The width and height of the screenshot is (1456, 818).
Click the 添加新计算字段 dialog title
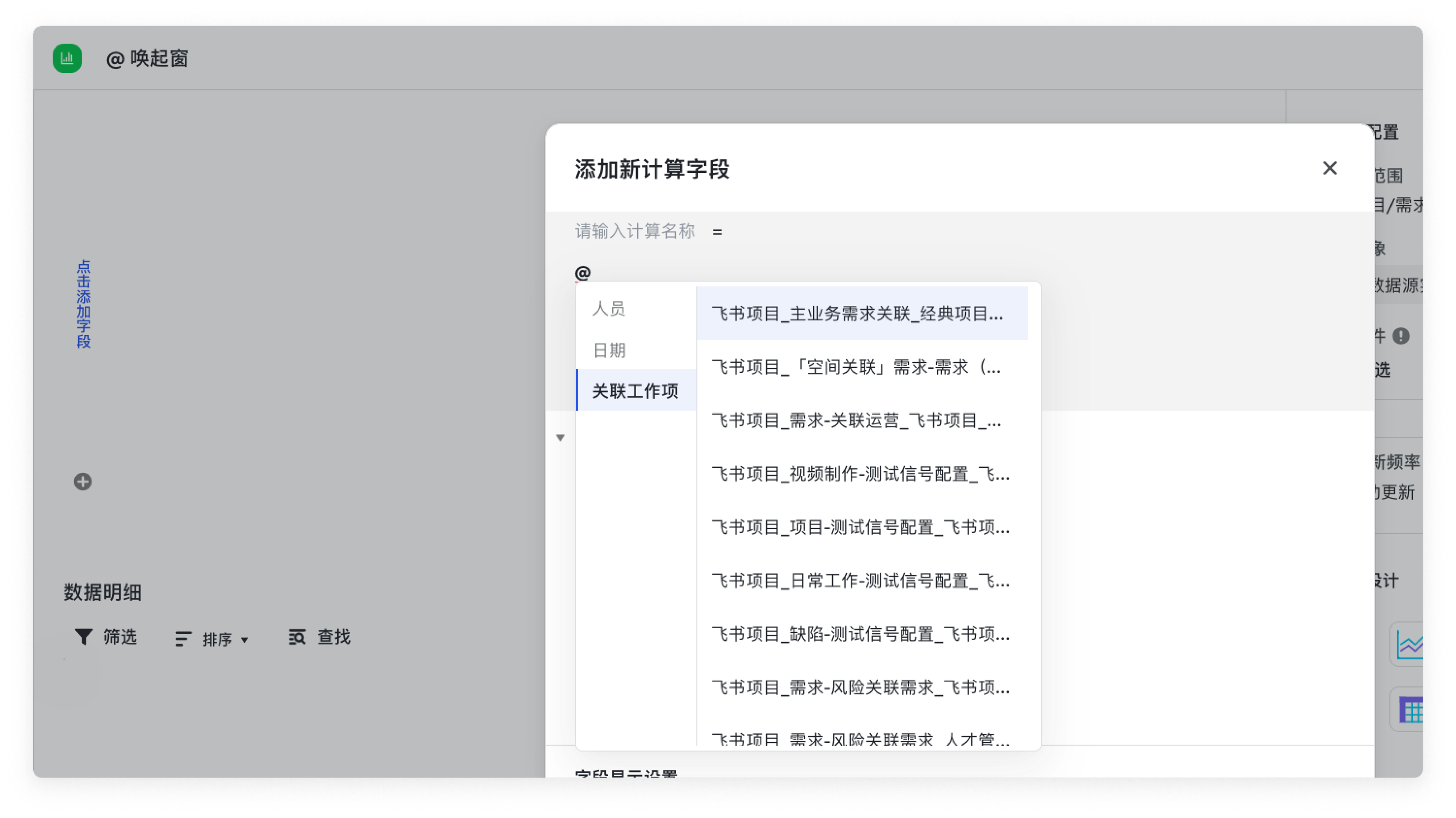(x=652, y=169)
